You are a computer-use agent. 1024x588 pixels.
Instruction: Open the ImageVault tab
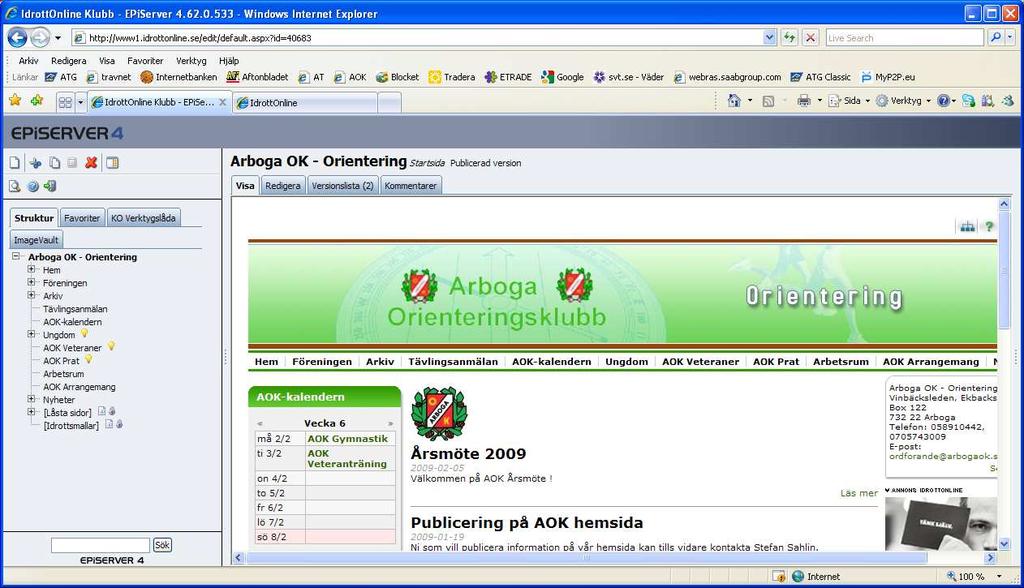36,240
